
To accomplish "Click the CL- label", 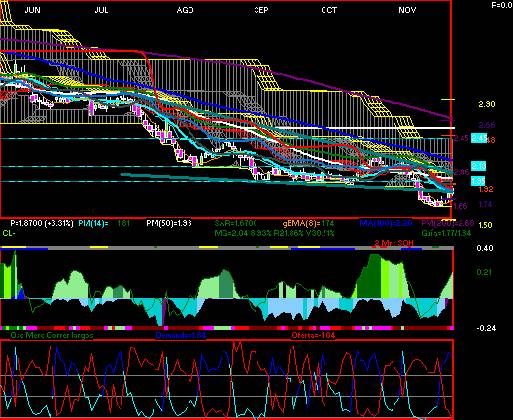I will 9,233.
